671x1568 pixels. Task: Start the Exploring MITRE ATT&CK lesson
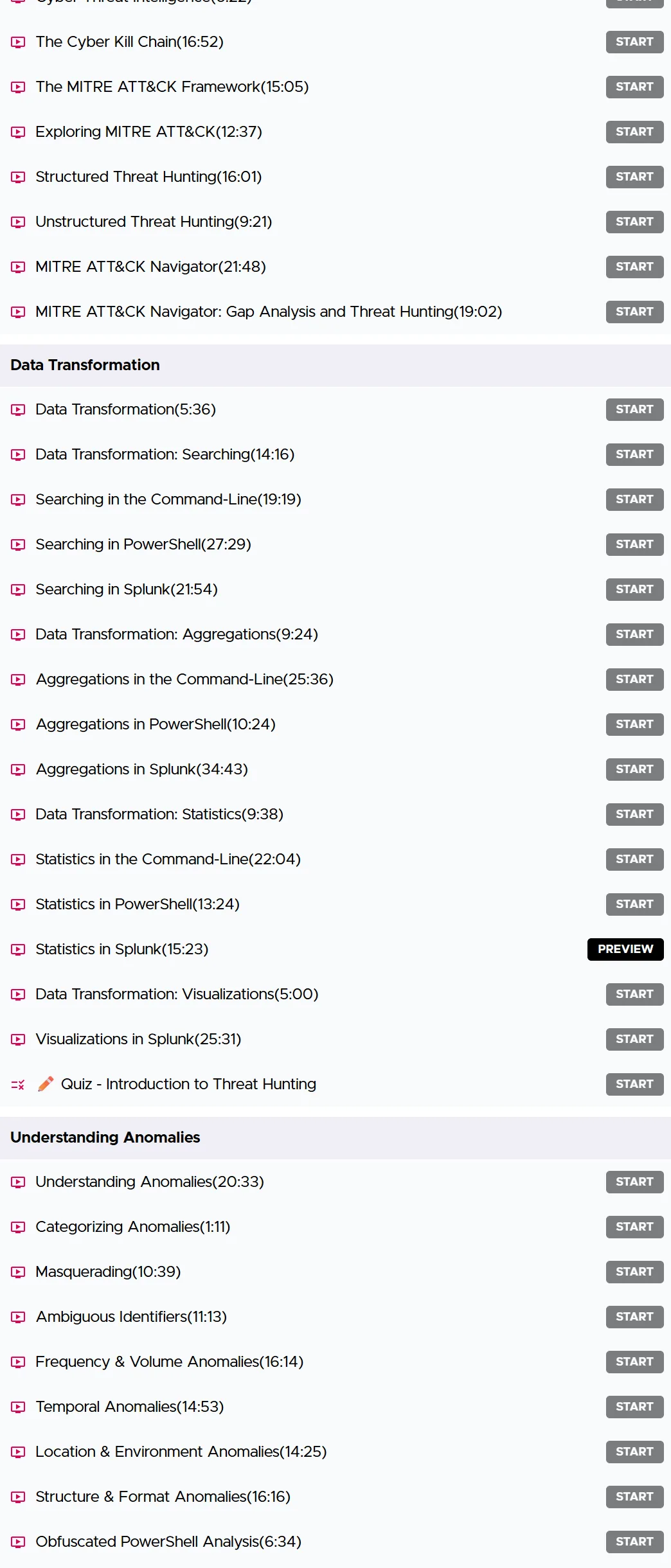(634, 132)
